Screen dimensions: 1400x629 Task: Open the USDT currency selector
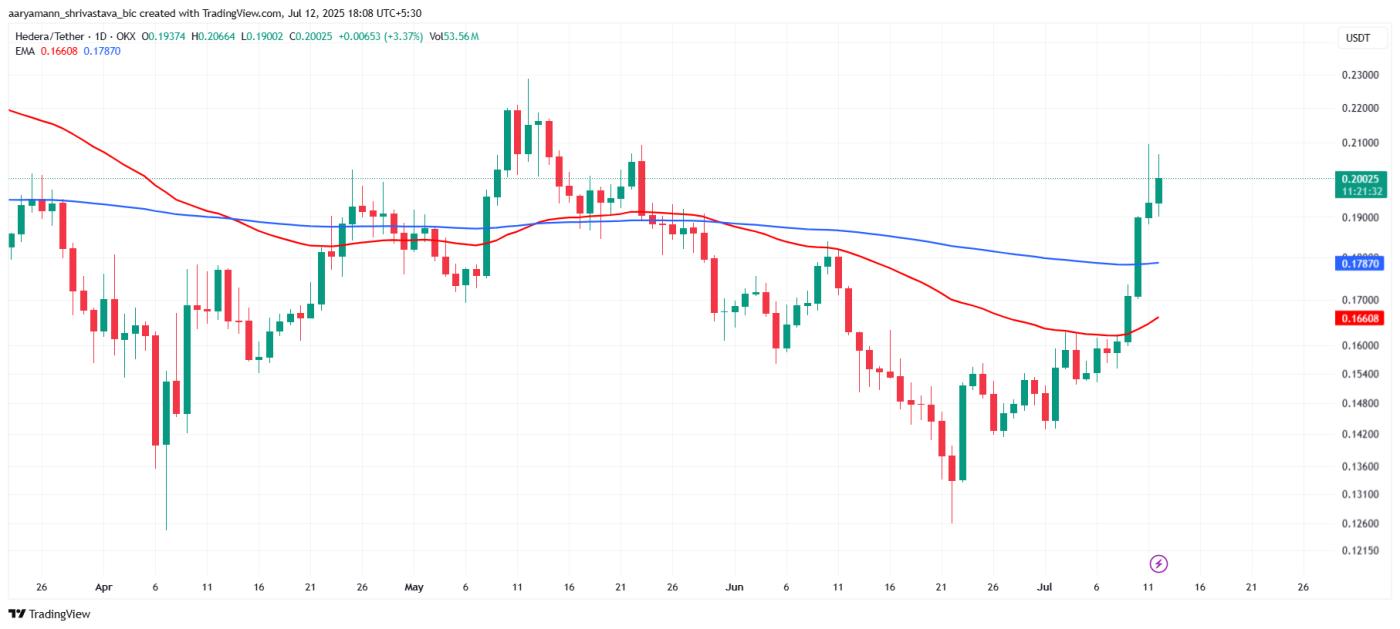pyautogui.click(x=1358, y=38)
